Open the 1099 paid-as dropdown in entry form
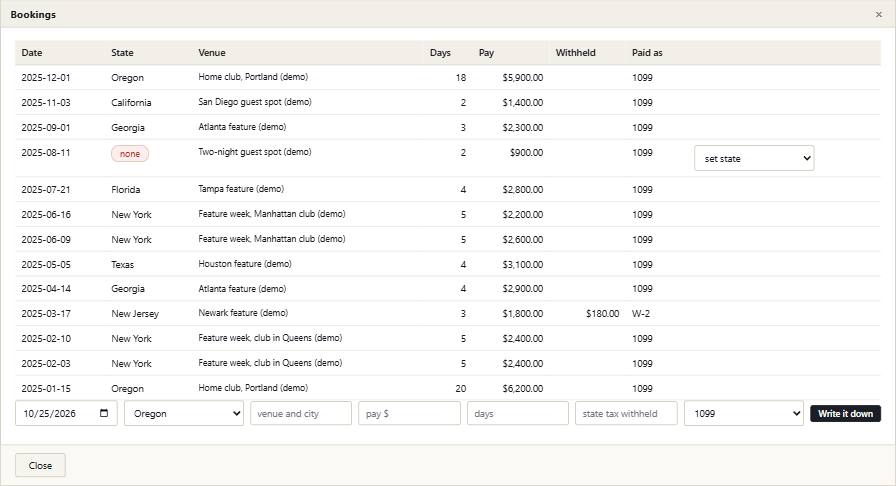896x486 pixels. [744, 413]
